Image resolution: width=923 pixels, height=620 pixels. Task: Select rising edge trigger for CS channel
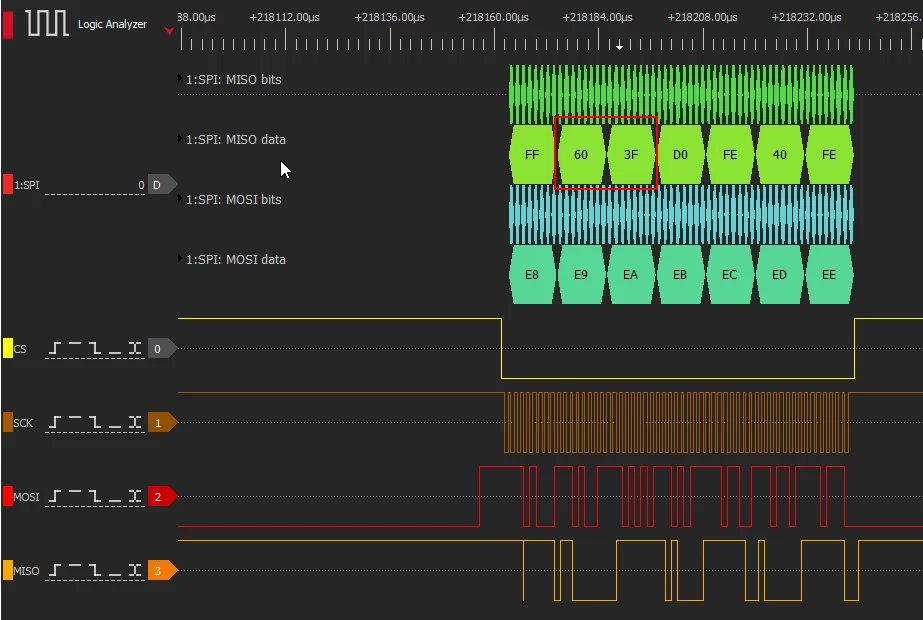pyautogui.click(x=55, y=349)
